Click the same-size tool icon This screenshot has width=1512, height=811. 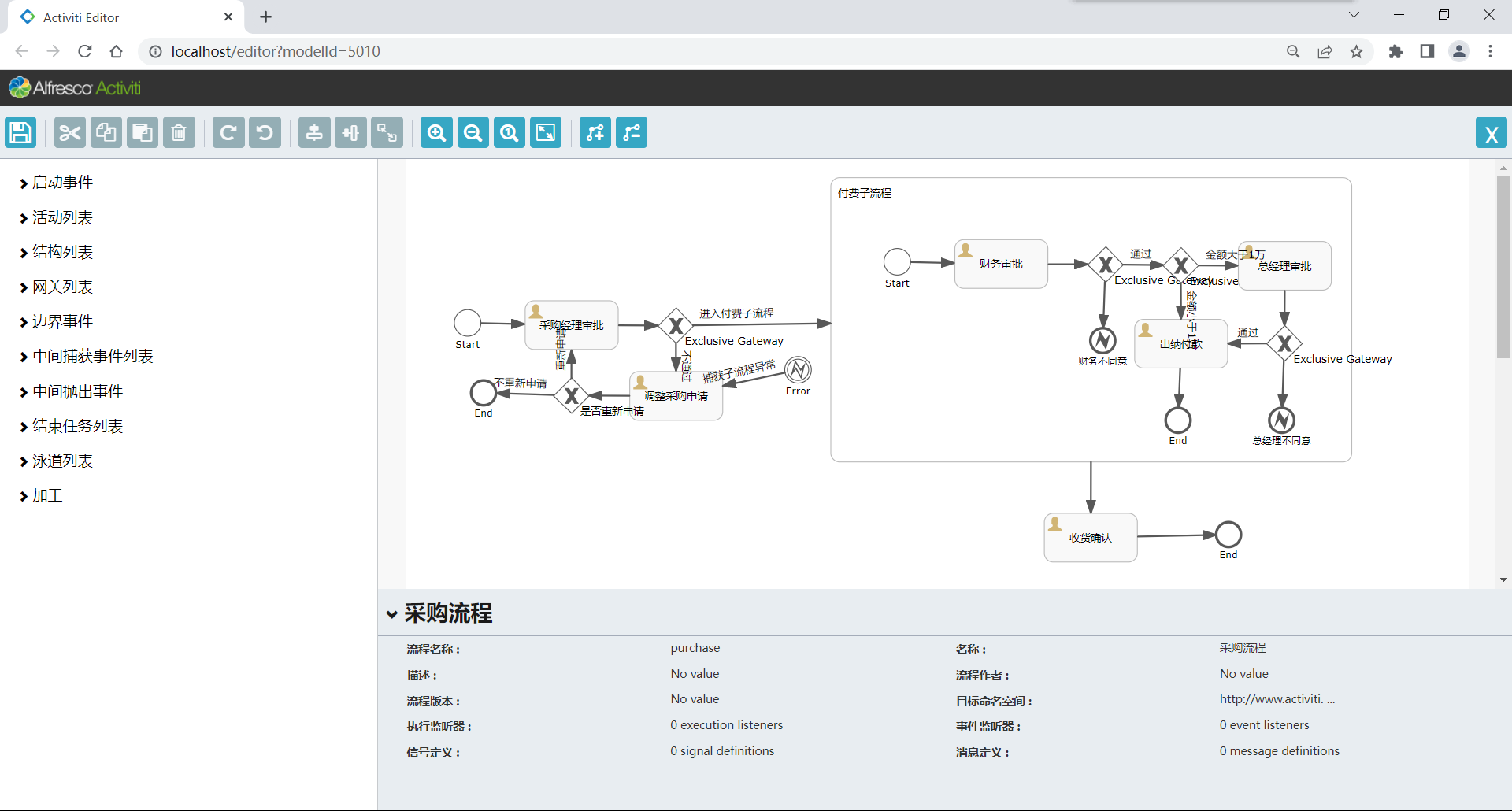(387, 132)
